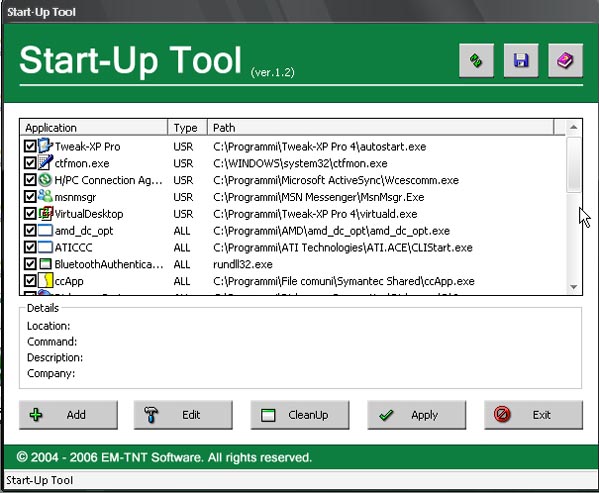Click the virtuald.exe path cell
The width and height of the screenshot is (599, 493).
point(315,214)
